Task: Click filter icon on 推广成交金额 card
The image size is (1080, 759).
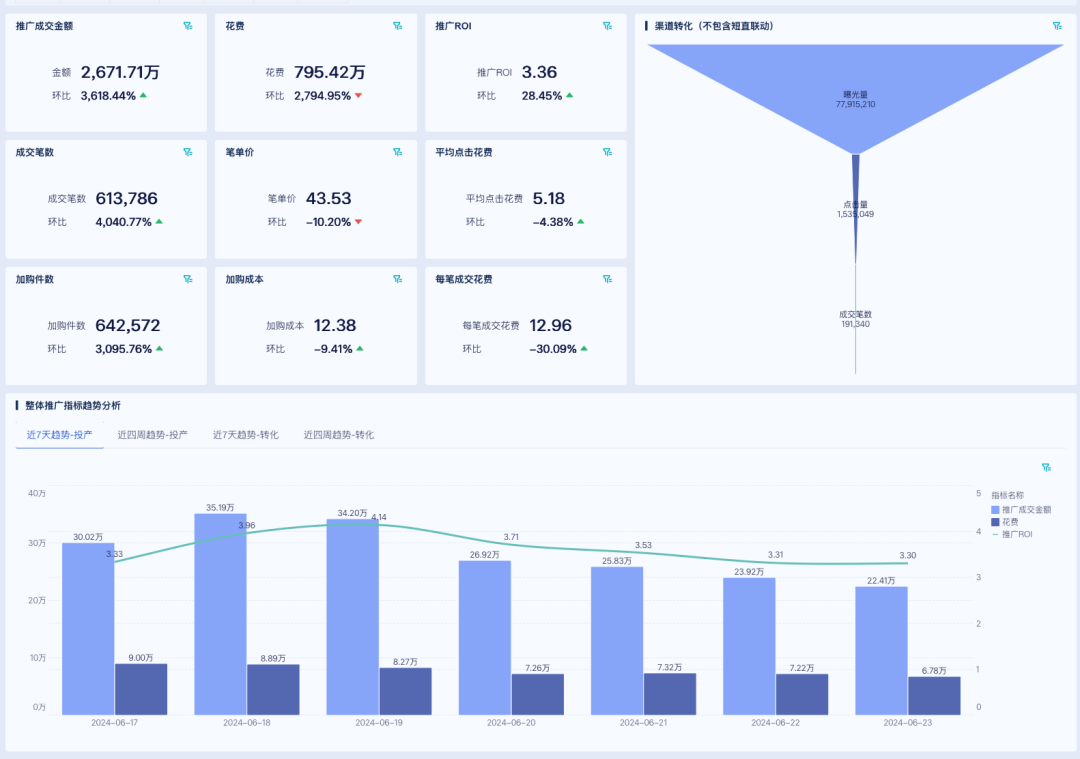Action: (x=188, y=26)
